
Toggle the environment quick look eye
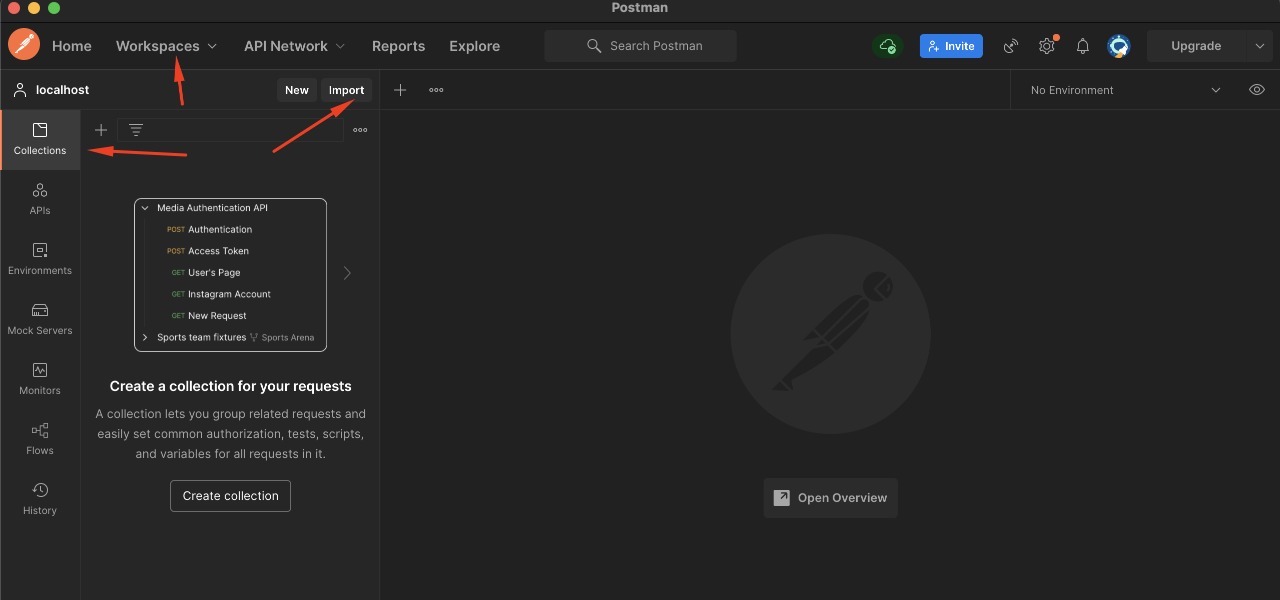[x=1257, y=90]
